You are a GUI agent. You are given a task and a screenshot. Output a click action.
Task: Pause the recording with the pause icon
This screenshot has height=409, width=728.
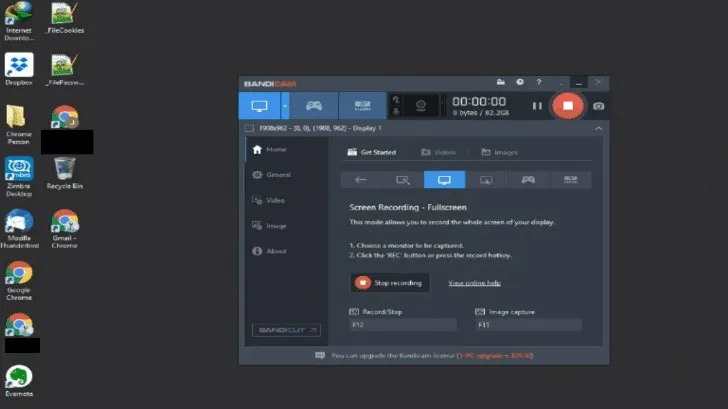coord(537,106)
